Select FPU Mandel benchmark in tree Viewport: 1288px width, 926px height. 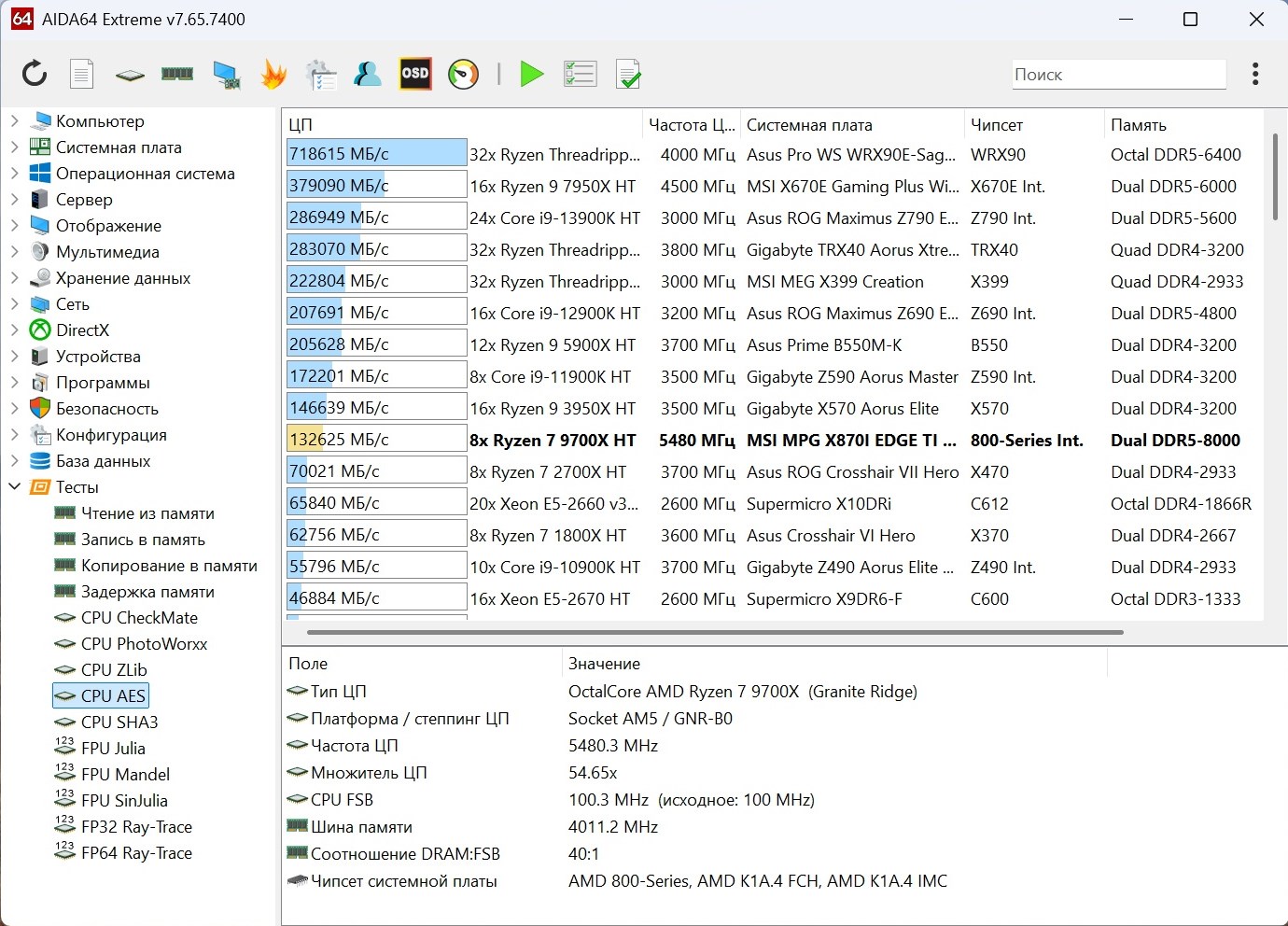point(125,775)
